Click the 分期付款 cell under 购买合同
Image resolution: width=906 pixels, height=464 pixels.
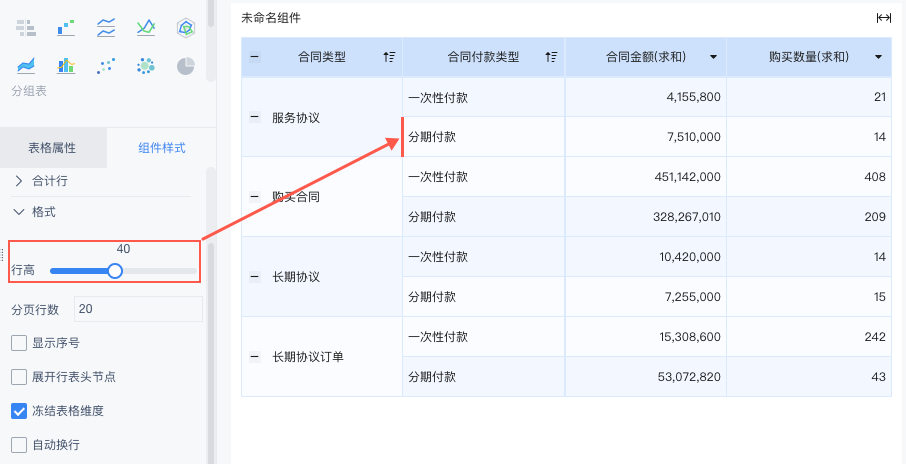pyautogui.click(x=484, y=217)
